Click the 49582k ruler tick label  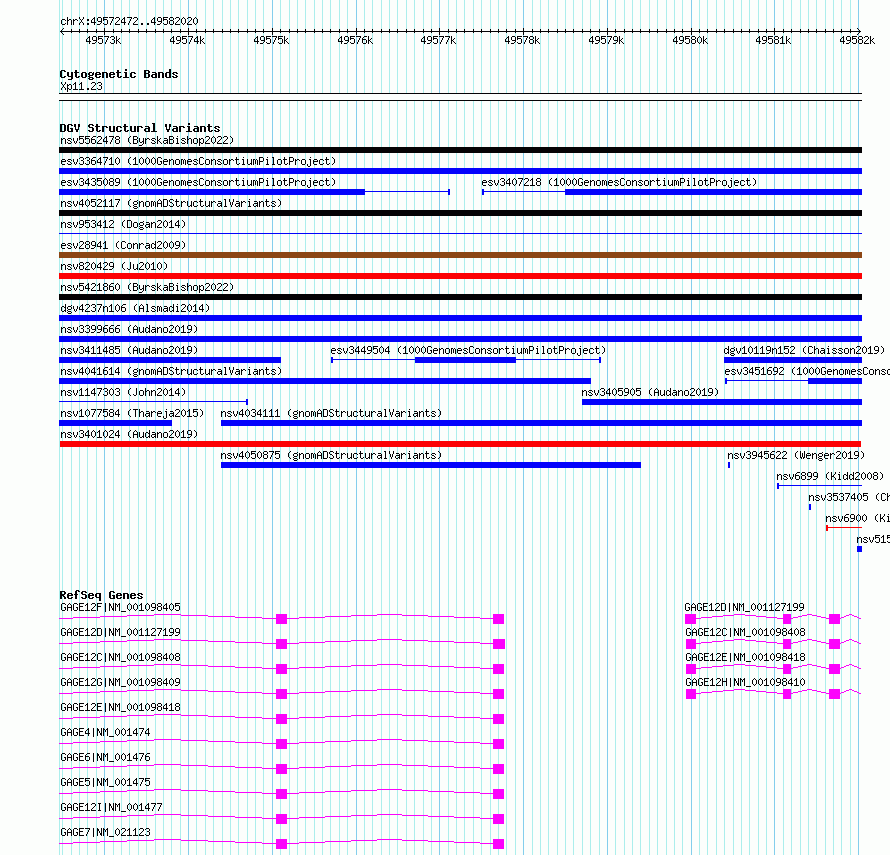point(857,40)
